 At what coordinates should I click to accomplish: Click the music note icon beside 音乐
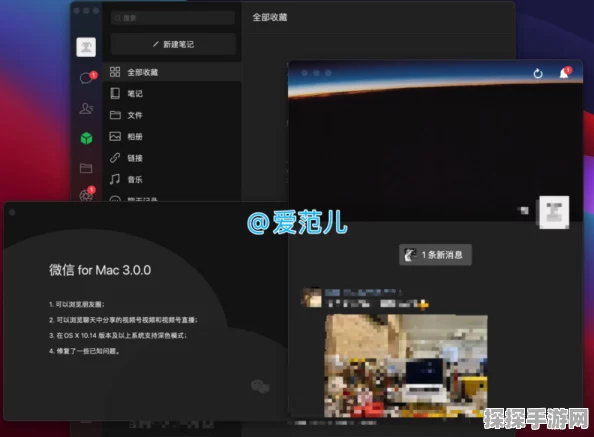115,179
